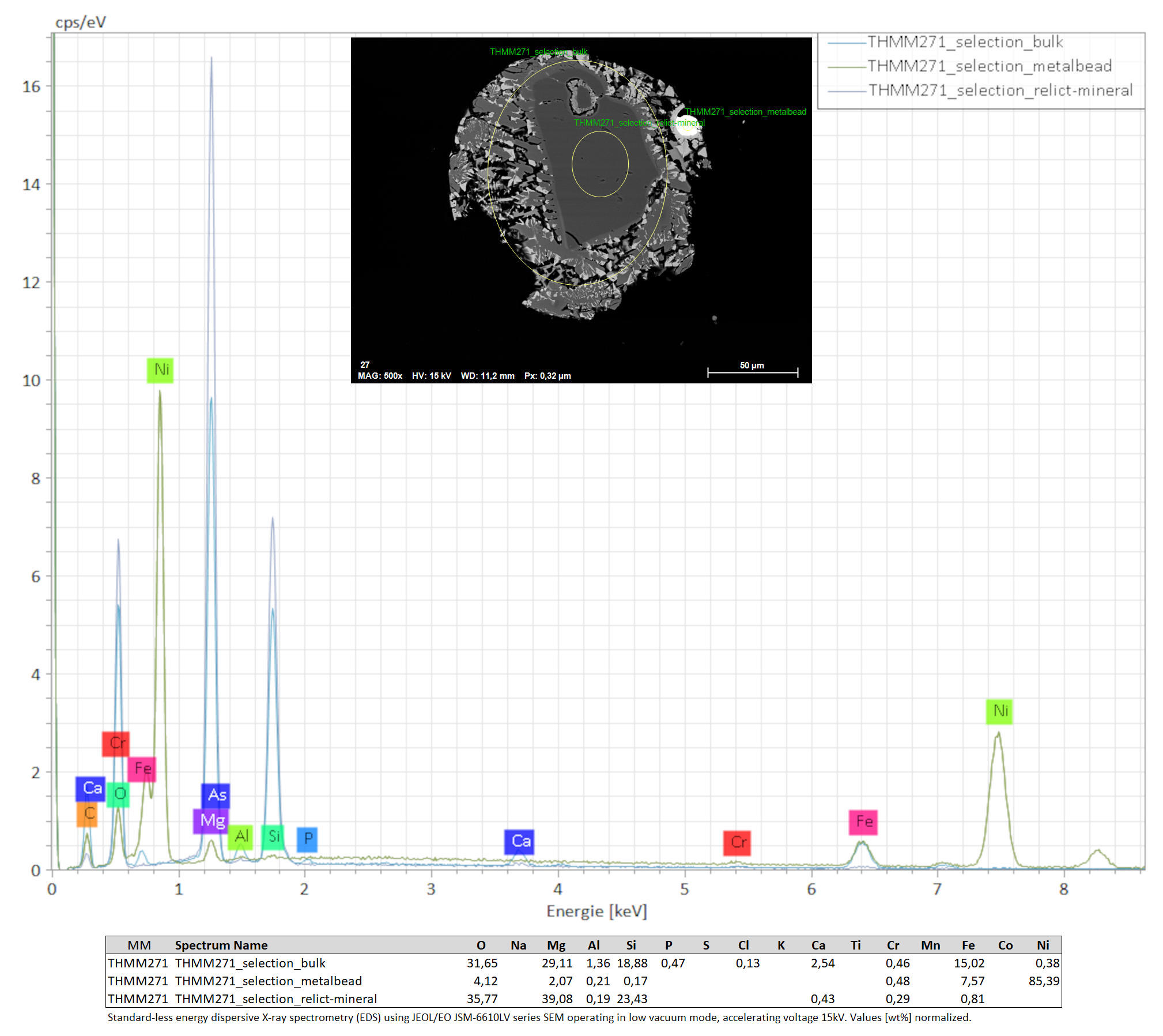This screenshot has height=1036, width=1163.
Task: Click the Spectrum Name column header
Action: pyautogui.click(x=221, y=945)
